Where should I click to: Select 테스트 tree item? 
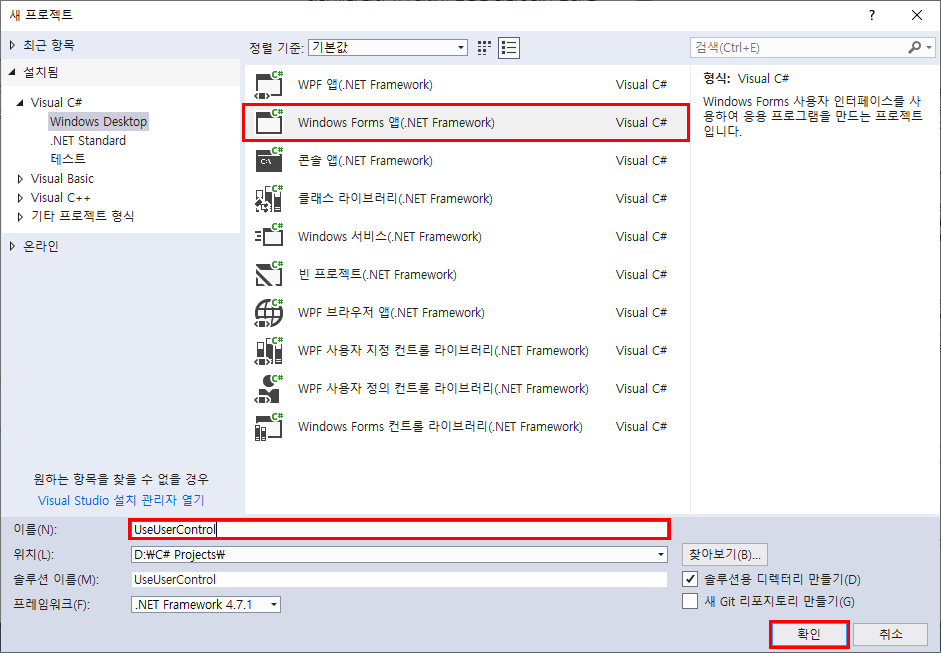click(68, 158)
